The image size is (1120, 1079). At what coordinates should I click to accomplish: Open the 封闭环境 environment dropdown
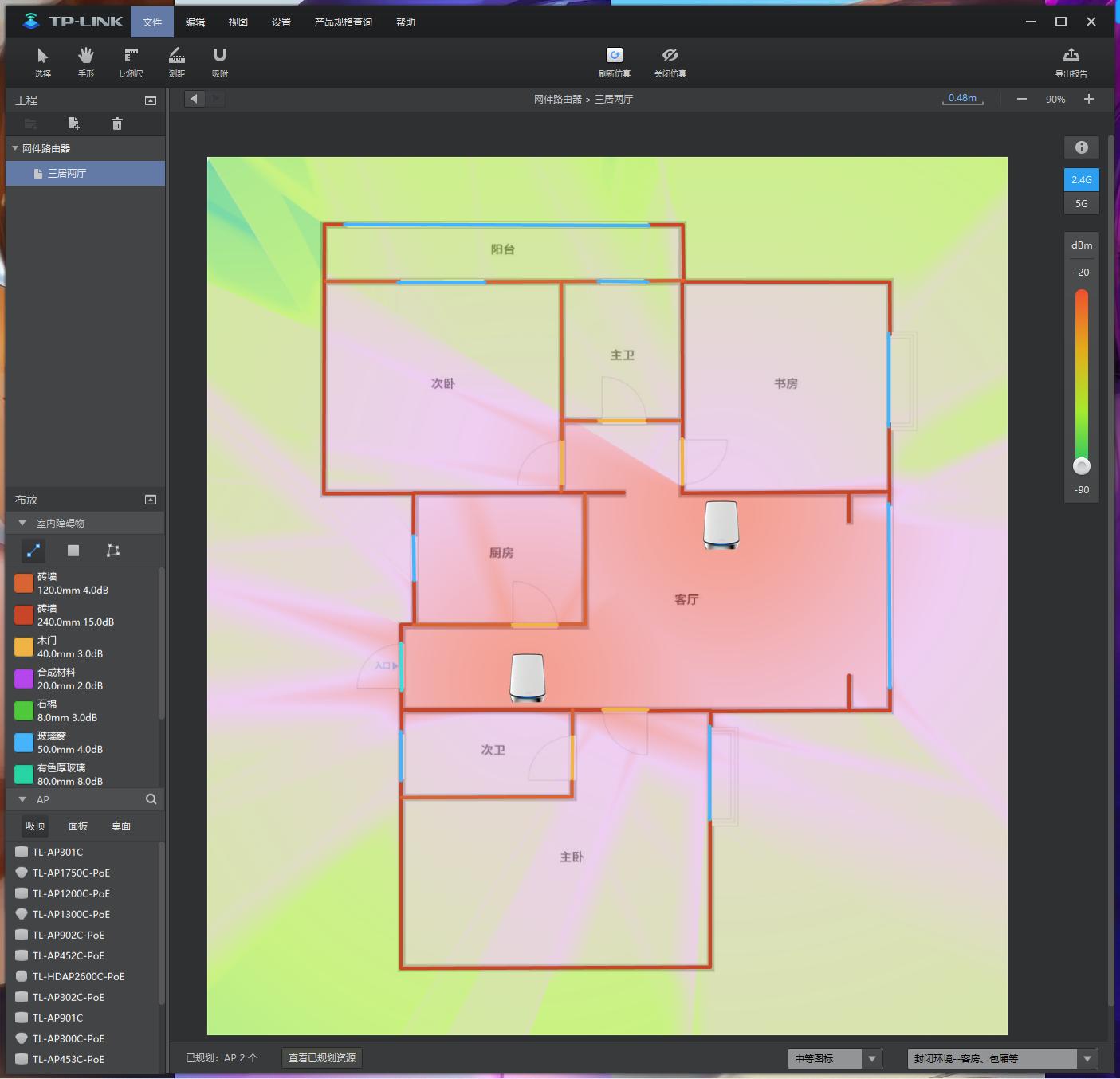point(1087,1058)
